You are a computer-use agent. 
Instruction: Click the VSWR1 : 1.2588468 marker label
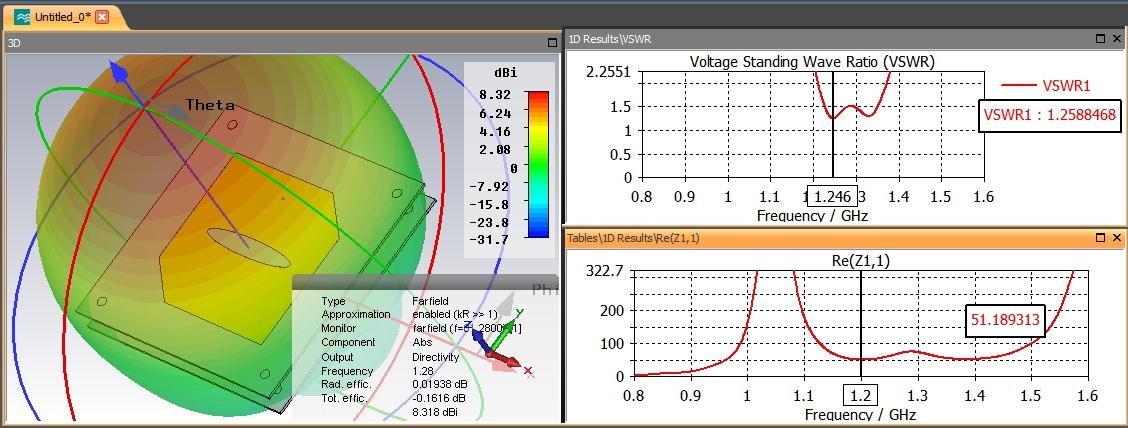[1050, 115]
